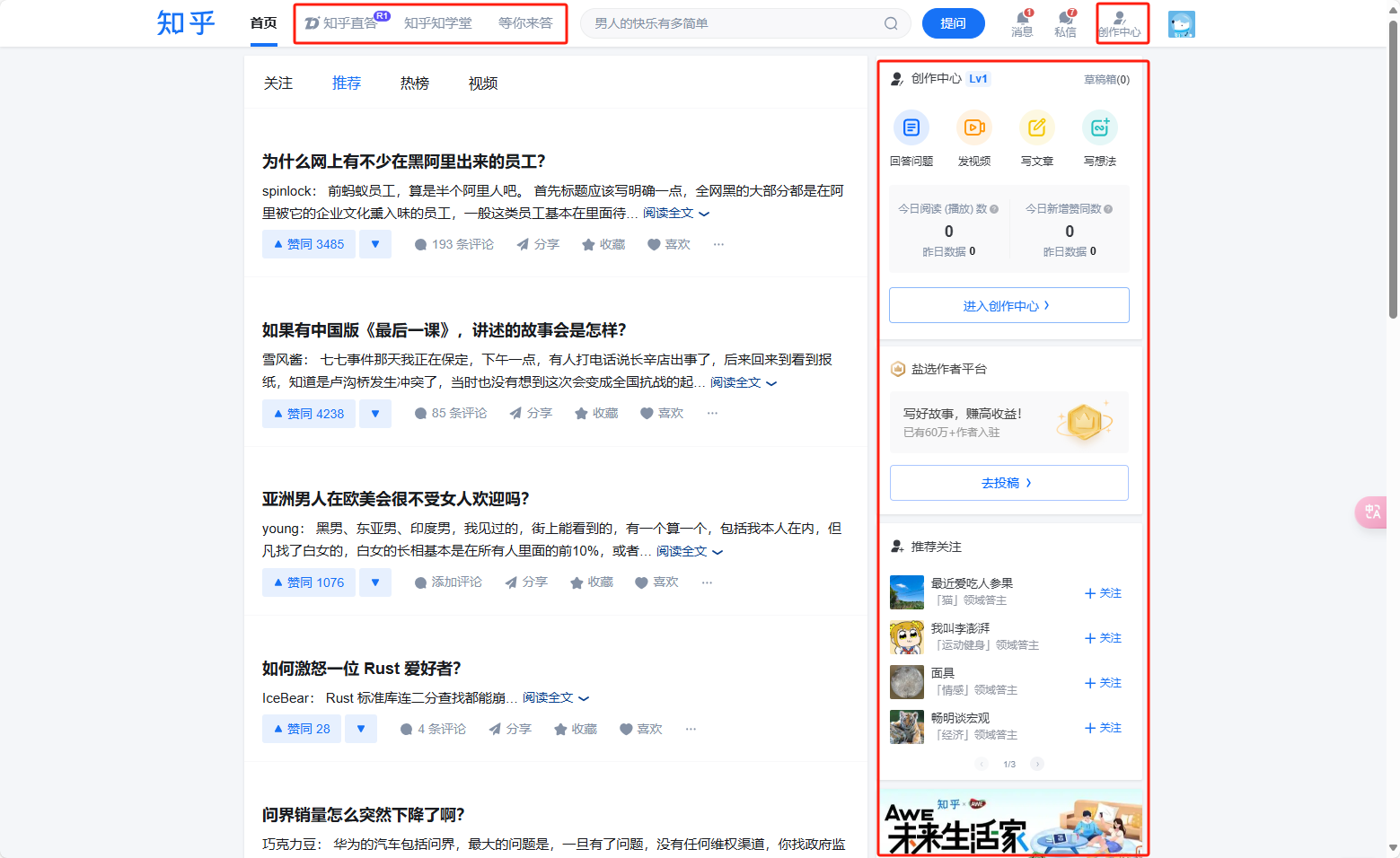Image resolution: width=1400 pixels, height=858 pixels.
Task: Open more options for the Rust answer
Action: pyautogui.click(x=691, y=729)
